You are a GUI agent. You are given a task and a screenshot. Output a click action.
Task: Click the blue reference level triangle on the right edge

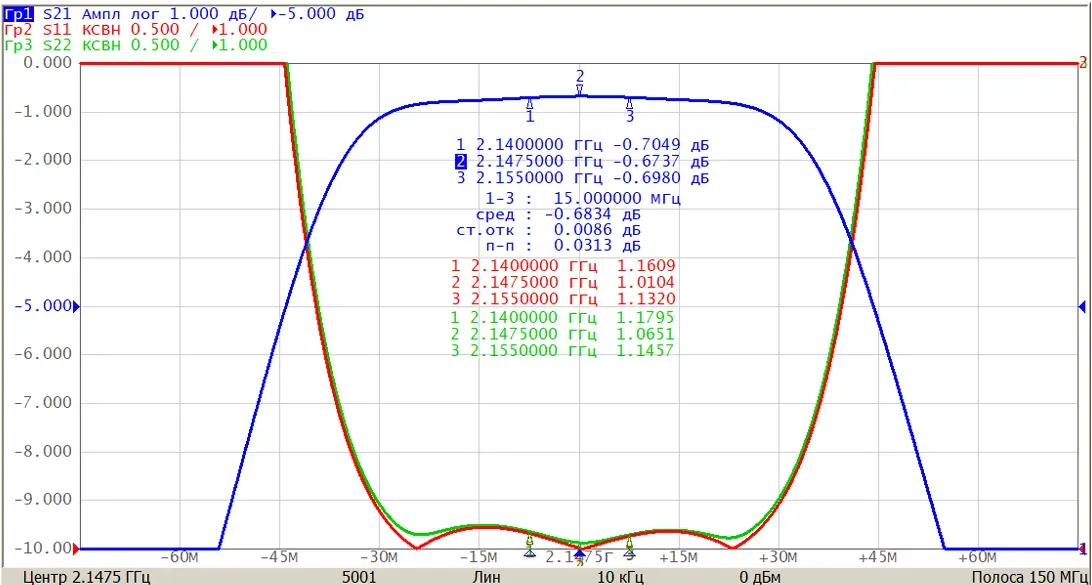(x=1082, y=306)
